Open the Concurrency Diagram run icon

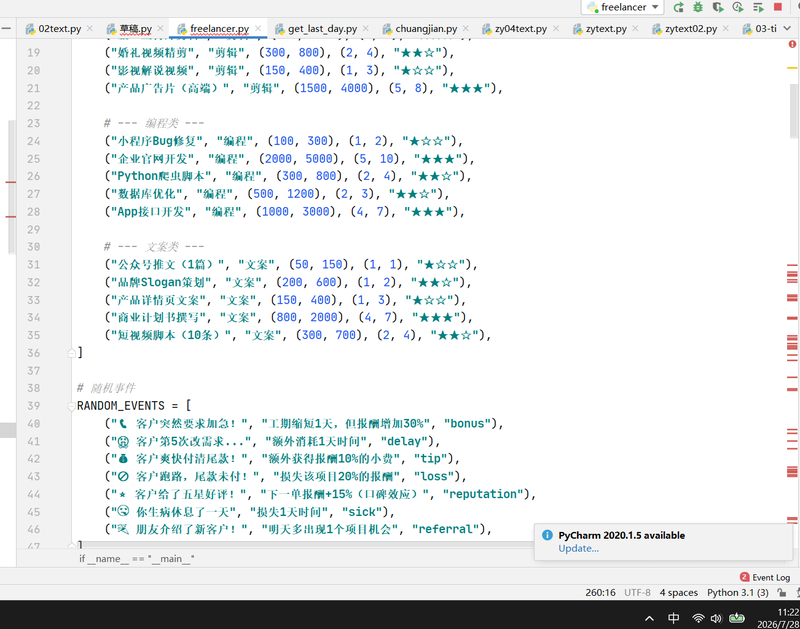(758, 7)
